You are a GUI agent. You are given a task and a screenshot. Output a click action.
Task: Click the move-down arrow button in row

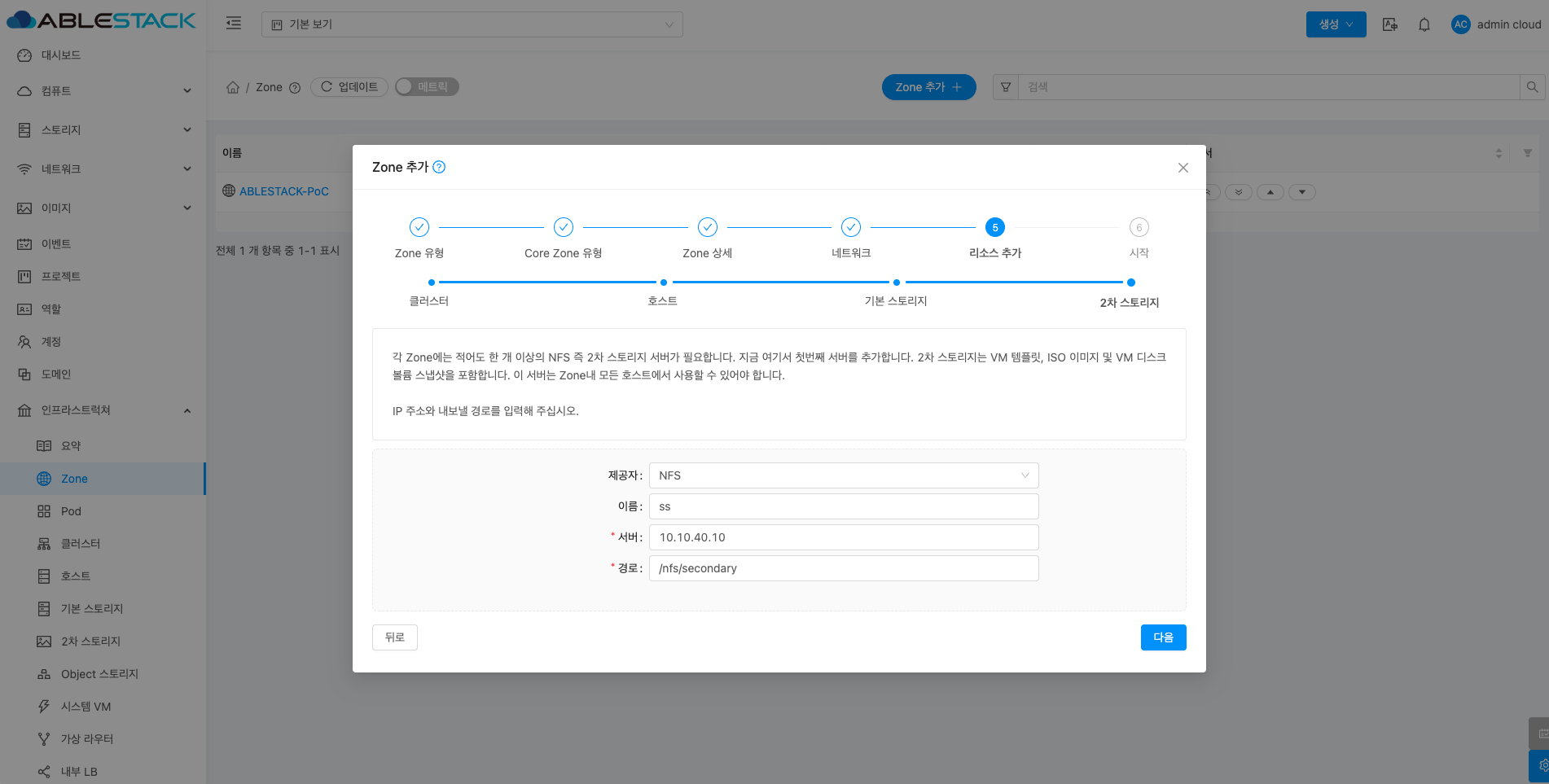tap(1302, 192)
